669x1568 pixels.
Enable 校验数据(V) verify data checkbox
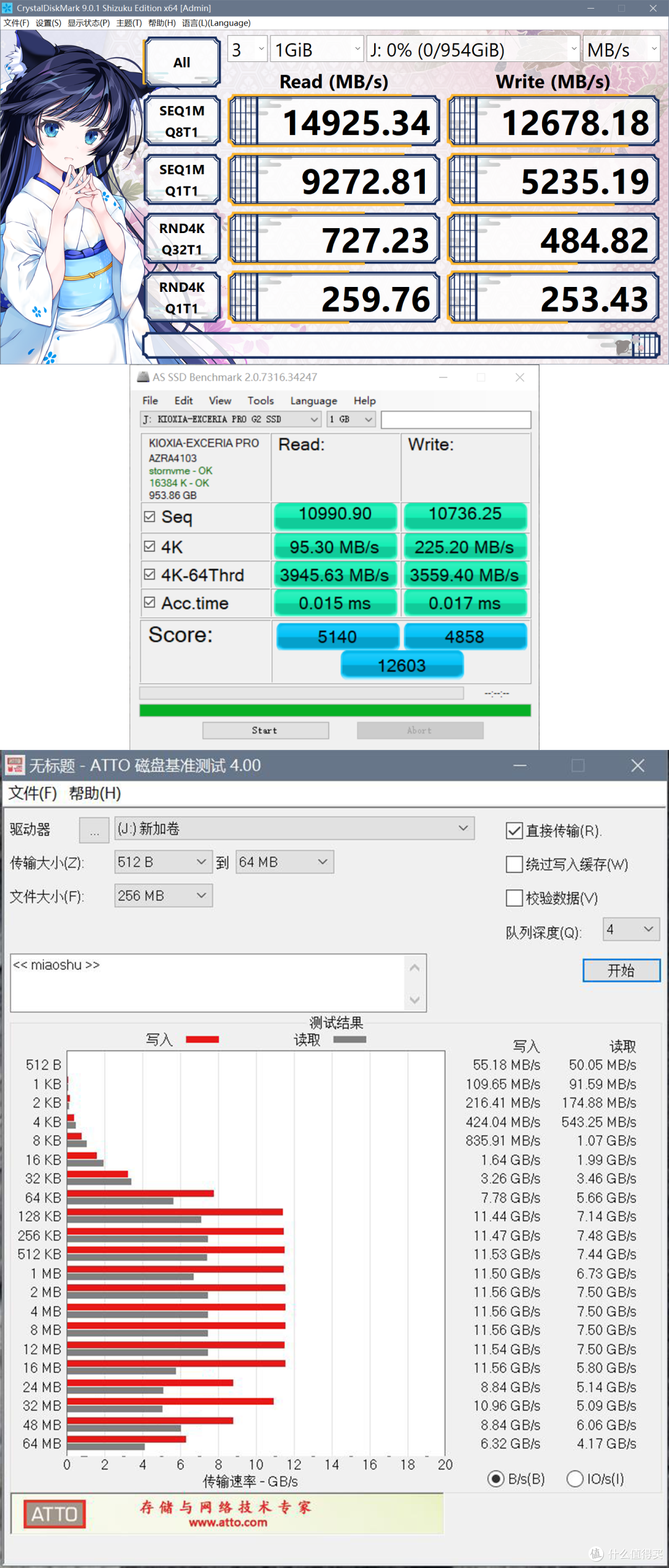point(514,897)
